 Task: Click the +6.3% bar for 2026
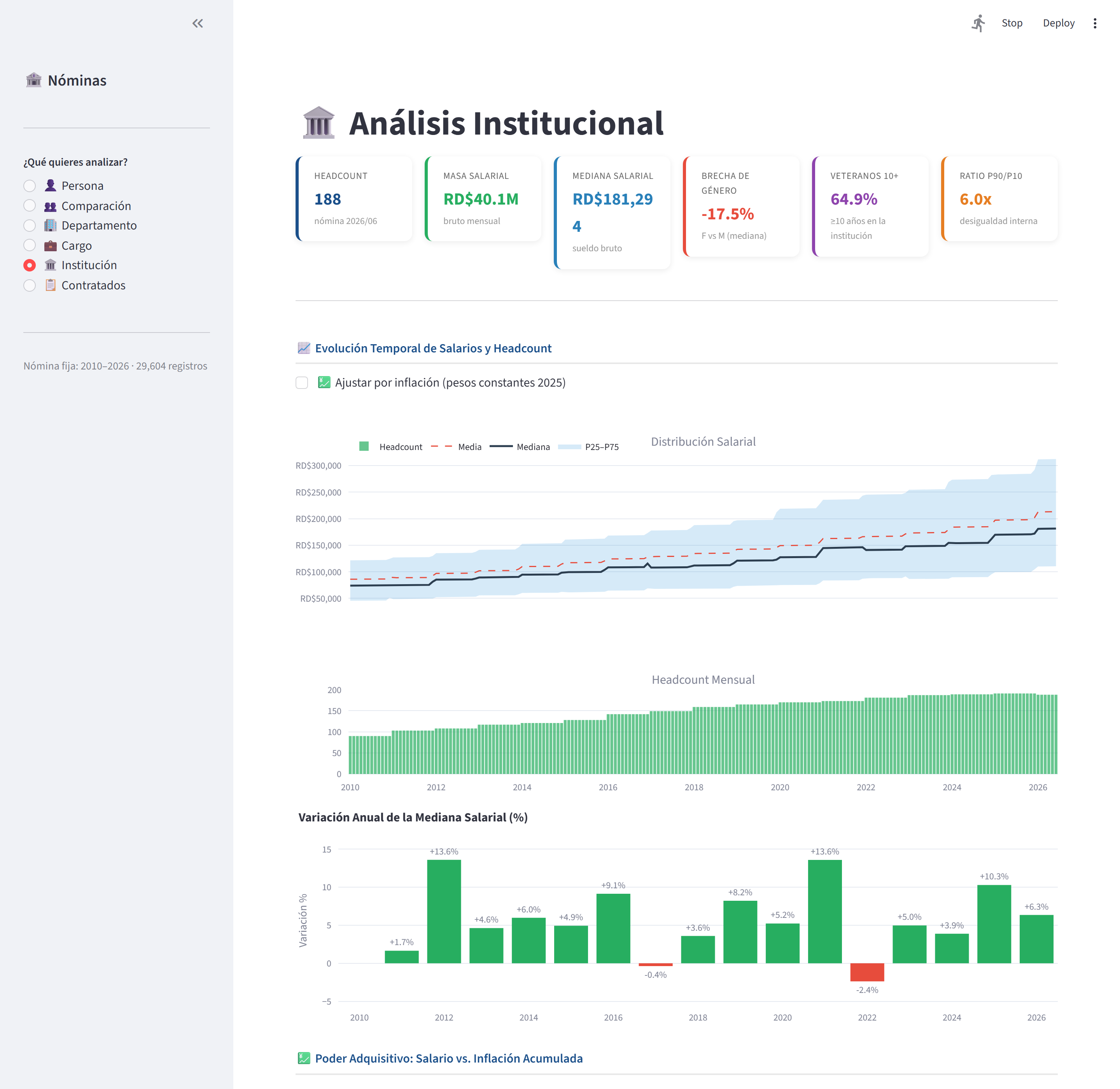[x=1036, y=939]
